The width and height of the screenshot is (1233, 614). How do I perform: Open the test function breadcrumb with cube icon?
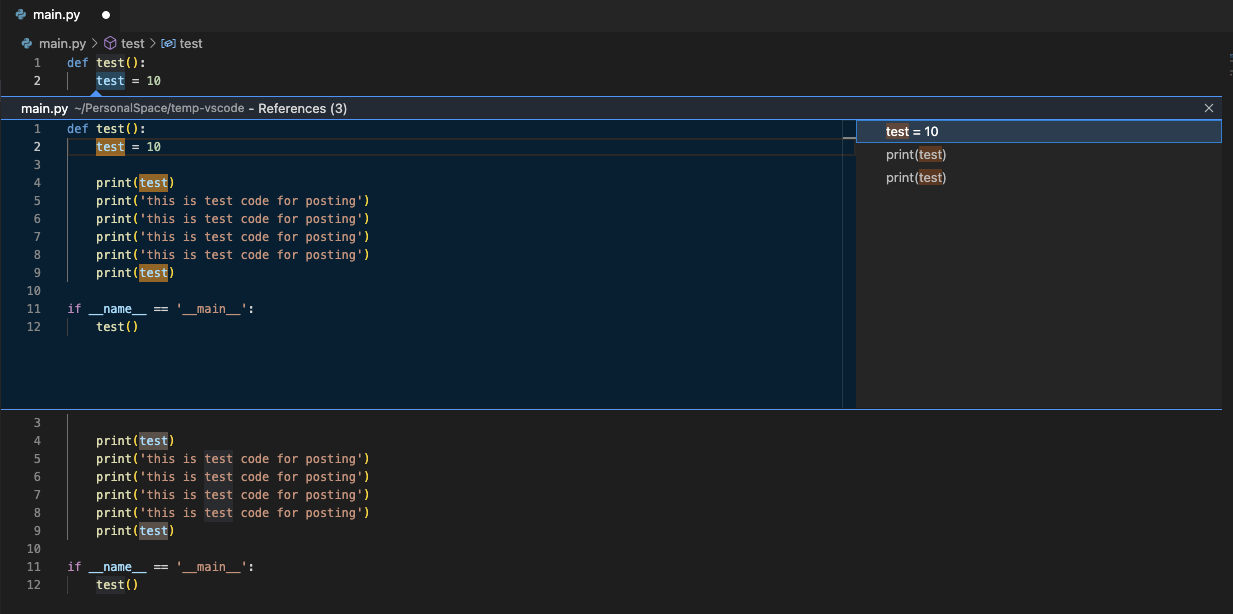click(x=124, y=43)
